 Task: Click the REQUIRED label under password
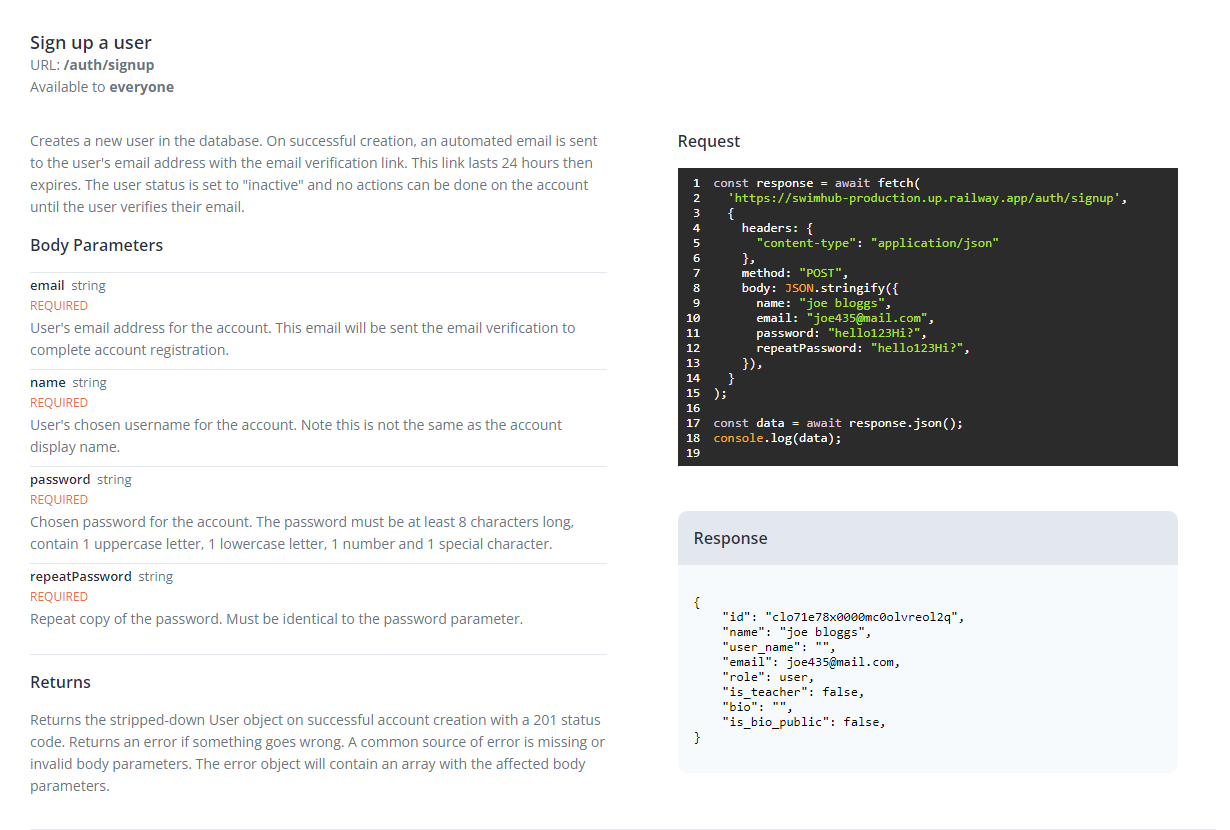(59, 500)
